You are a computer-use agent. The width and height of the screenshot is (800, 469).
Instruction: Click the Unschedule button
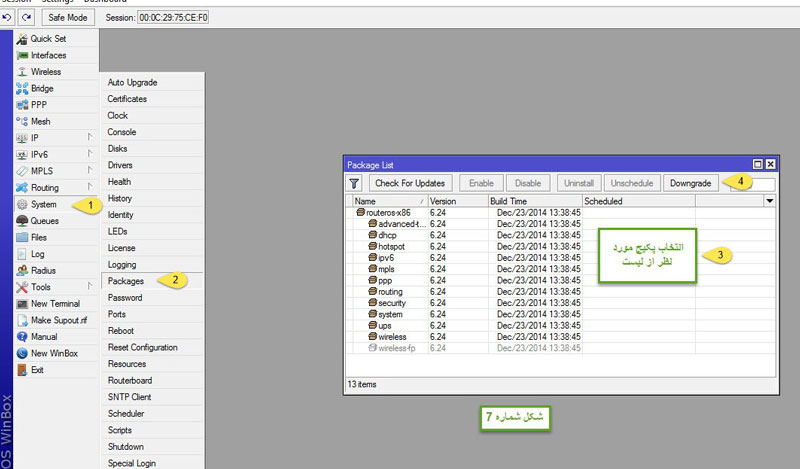click(632, 183)
